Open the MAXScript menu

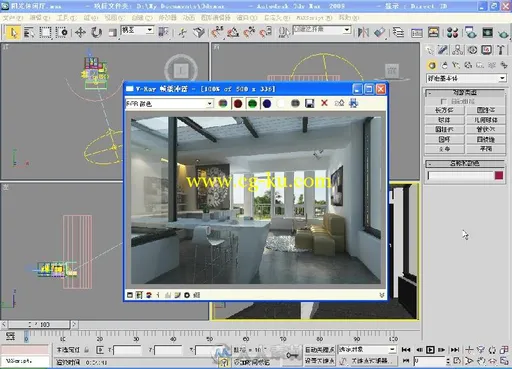(314, 18)
